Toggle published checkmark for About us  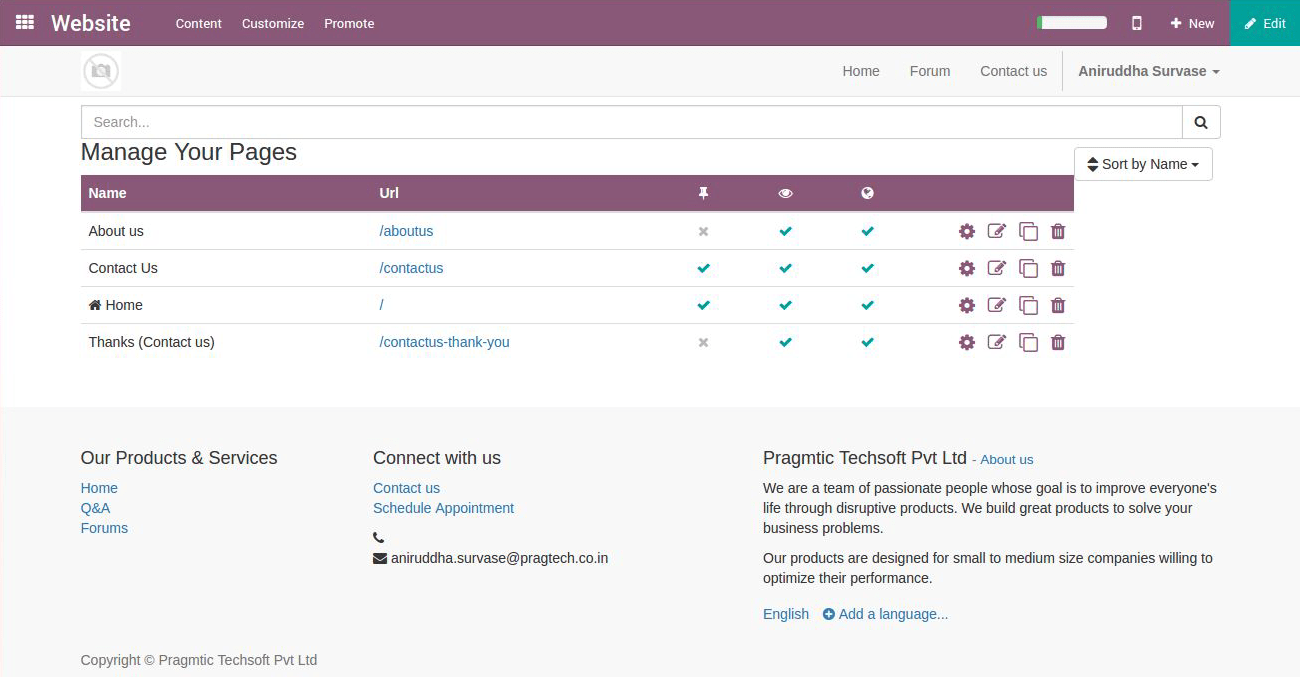(x=867, y=231)
